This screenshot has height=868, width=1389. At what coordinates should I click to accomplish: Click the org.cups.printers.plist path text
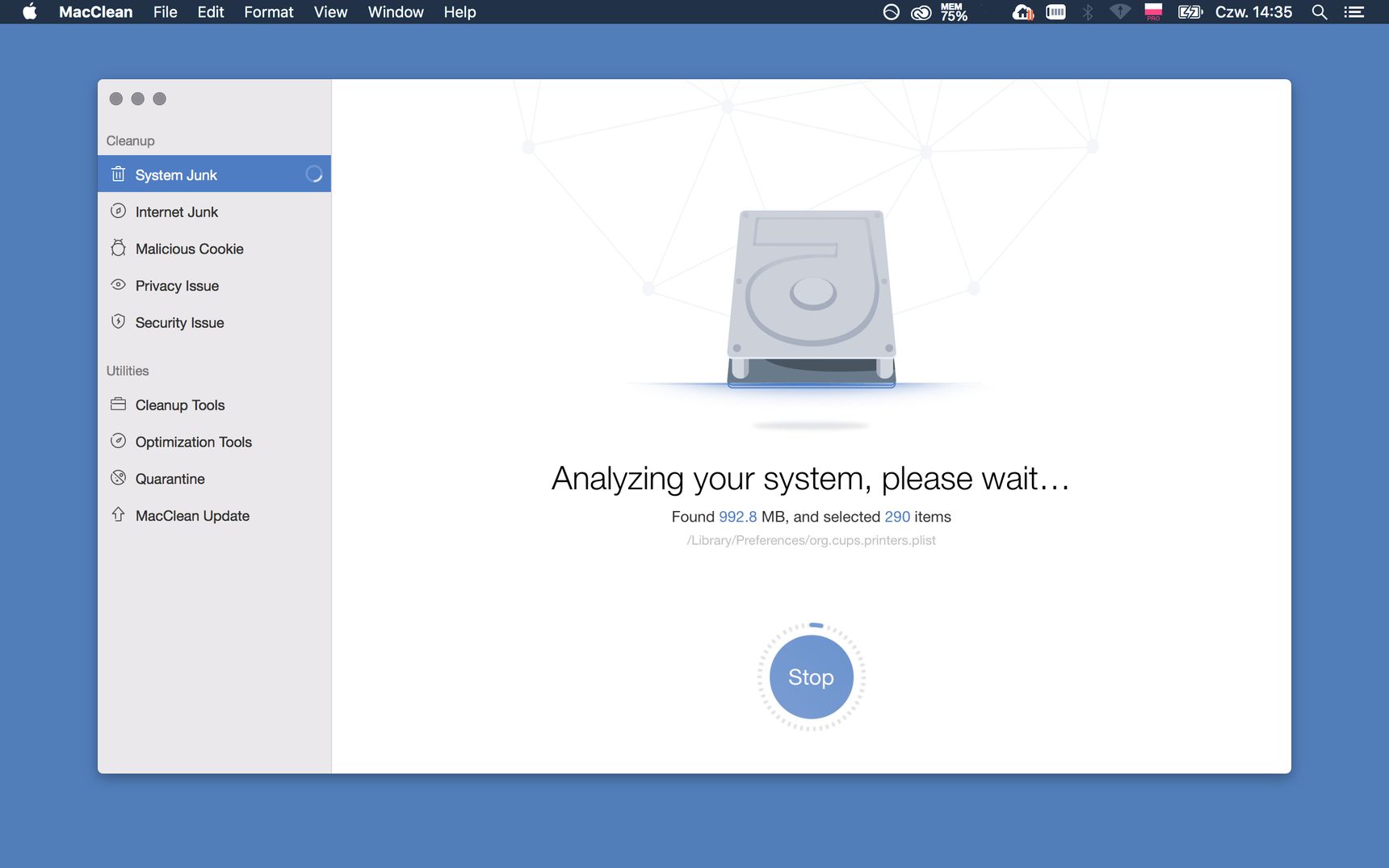(811, 540)
